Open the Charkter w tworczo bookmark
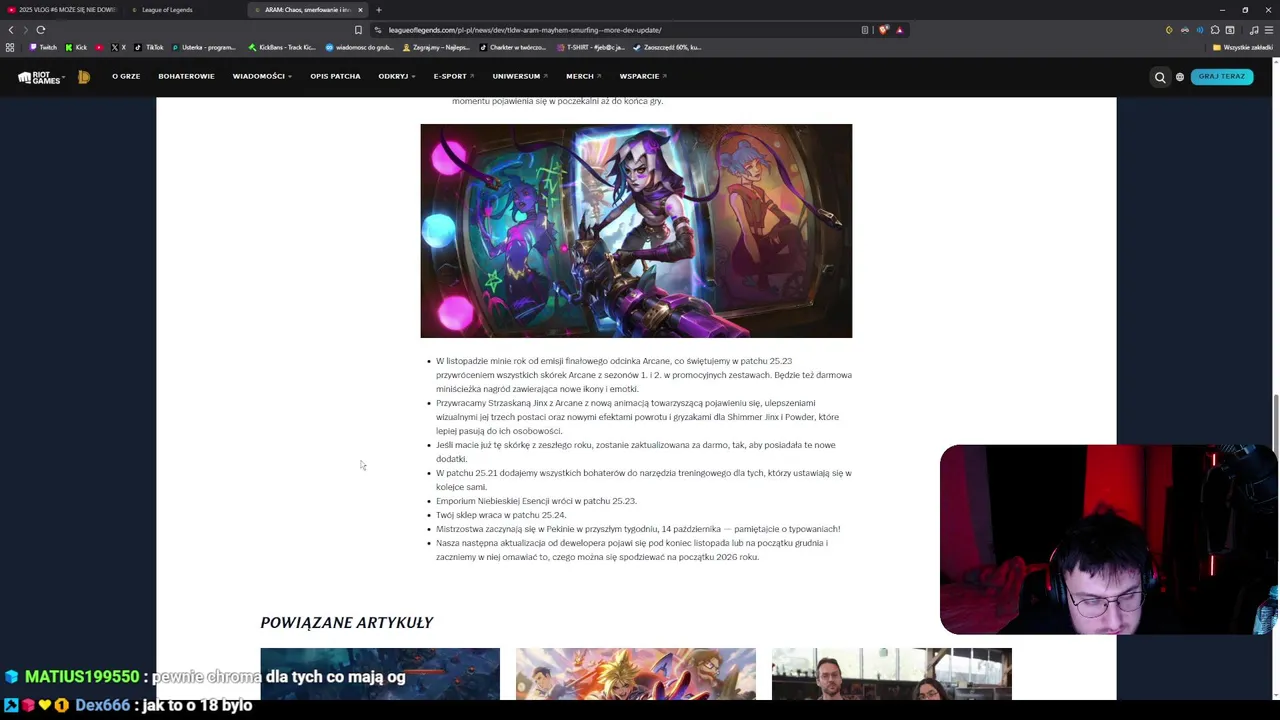The height and width of the screenshot is (720, 1280). 513,47
